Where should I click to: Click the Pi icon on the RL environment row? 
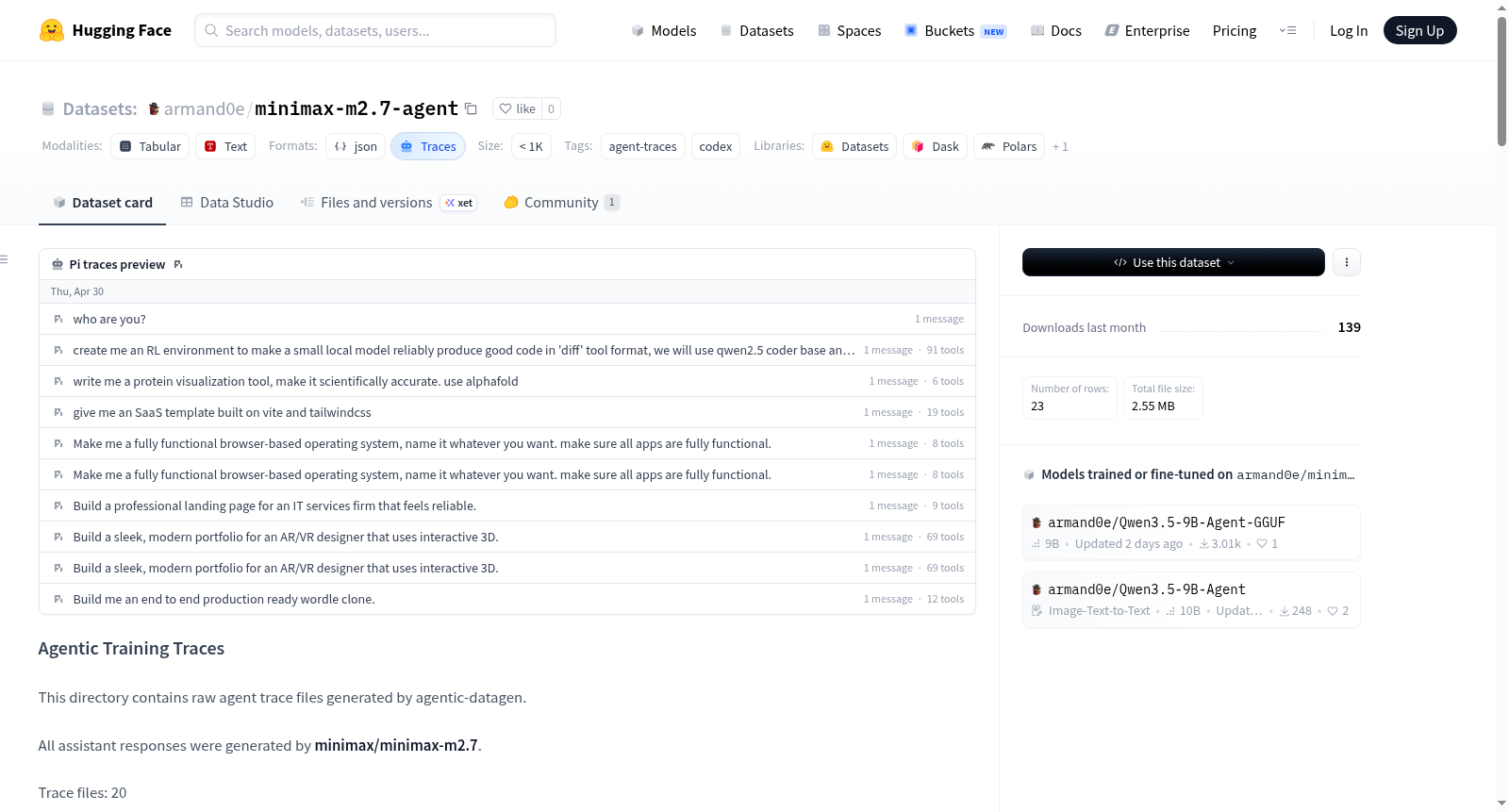[x=58, y=350]
